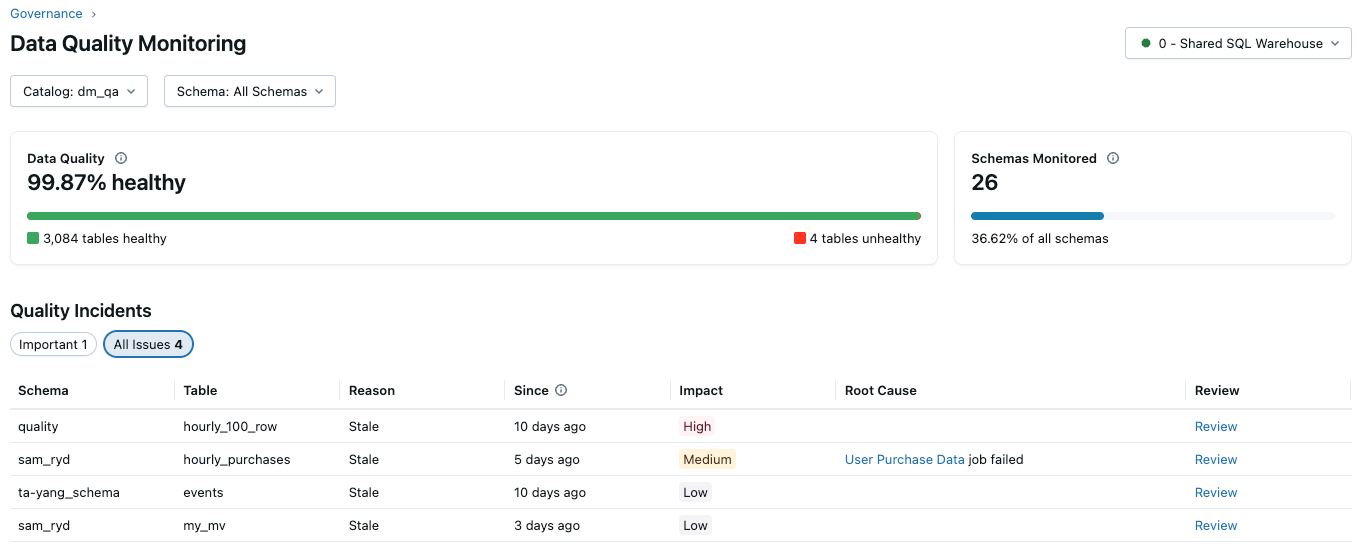This screenshot has width=1357, height=550.
Task: Open the Catalog: dm_qa dropdown
Action: tap(79, 91)
